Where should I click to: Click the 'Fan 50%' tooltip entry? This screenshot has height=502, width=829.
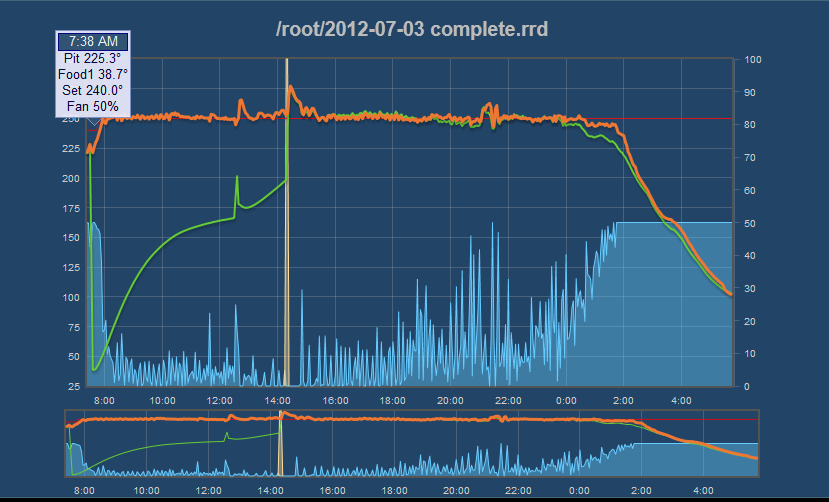point(91,106)
